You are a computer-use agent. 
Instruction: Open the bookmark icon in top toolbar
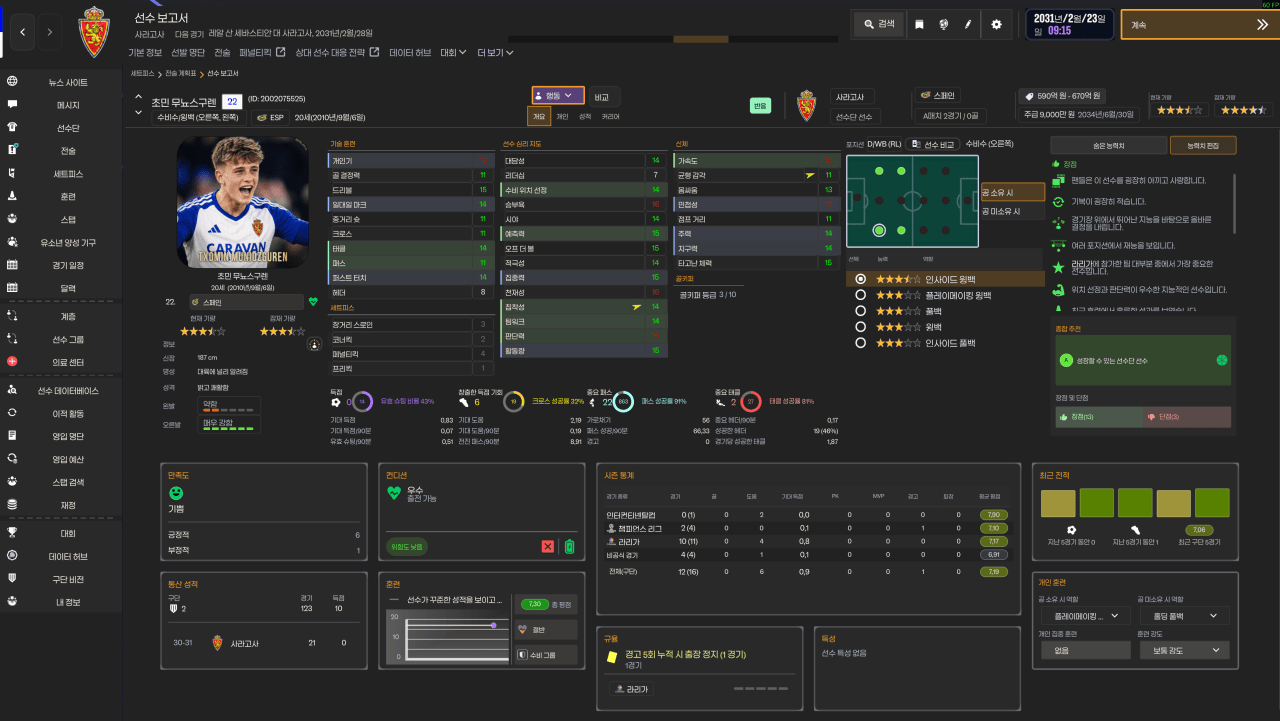point(919,24)
